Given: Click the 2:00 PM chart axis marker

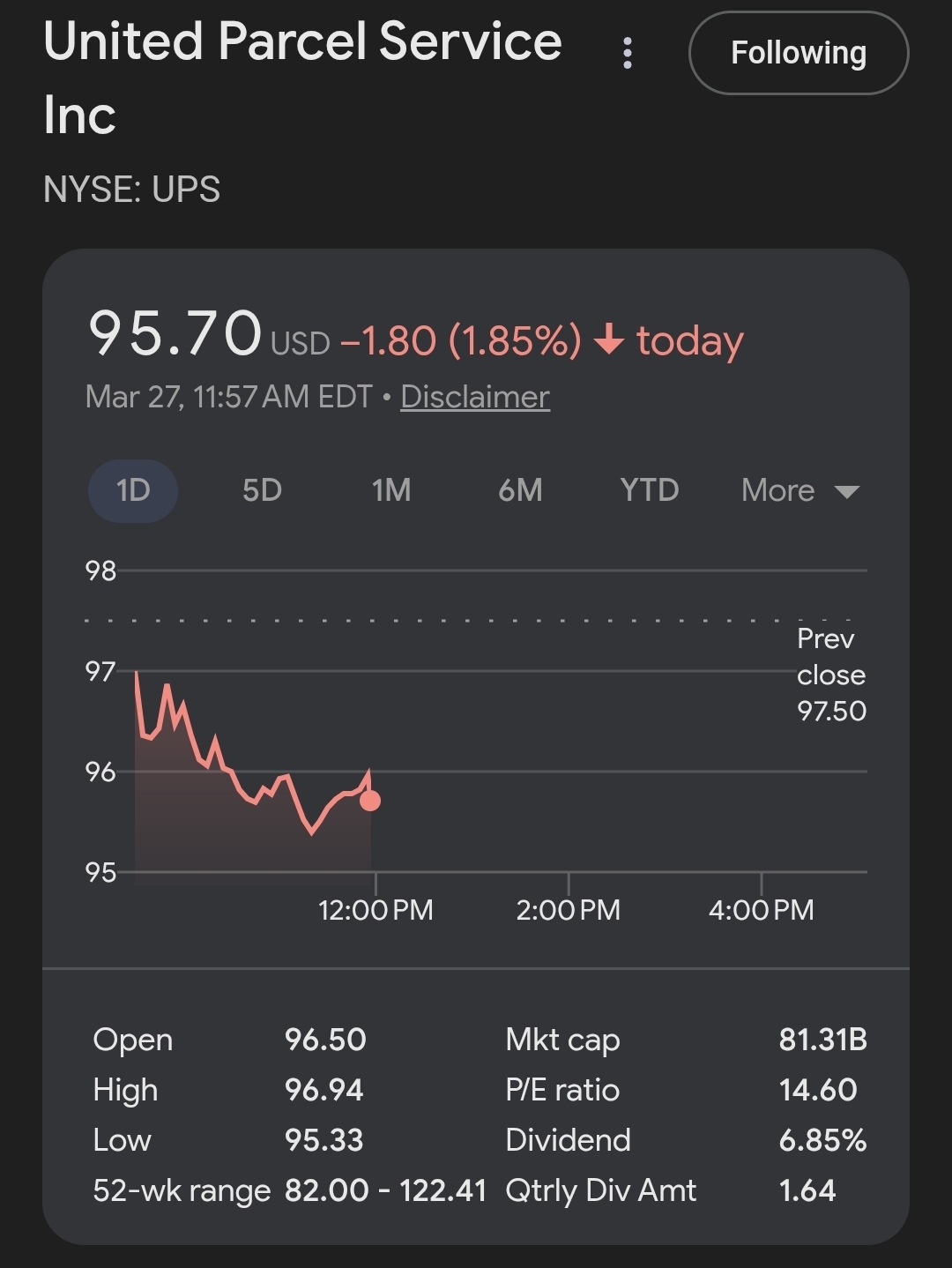Looking at the screenshot, I should pos(569,909).
